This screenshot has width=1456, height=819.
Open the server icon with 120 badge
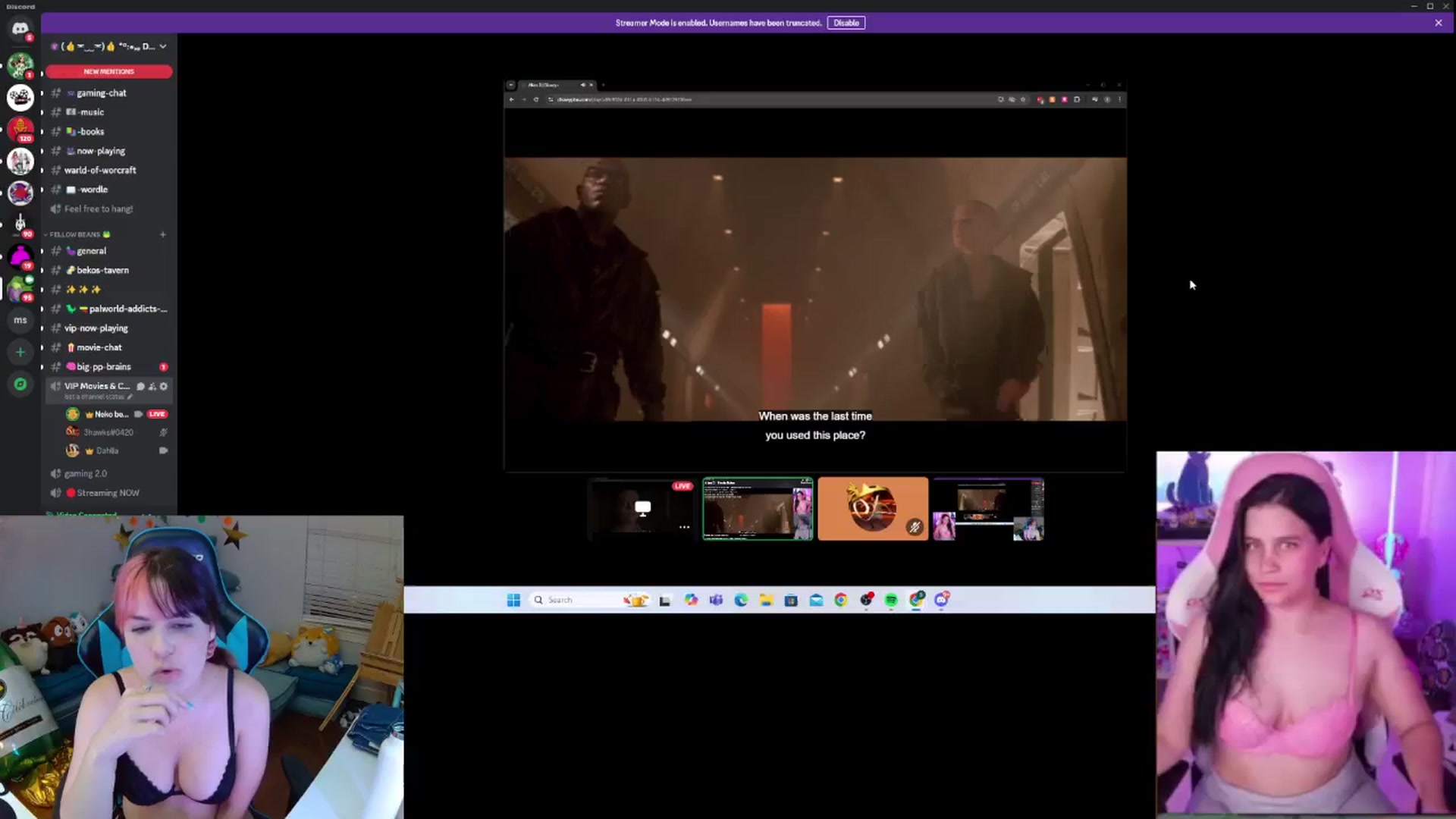pyautogui.click(x=20, y=129)
